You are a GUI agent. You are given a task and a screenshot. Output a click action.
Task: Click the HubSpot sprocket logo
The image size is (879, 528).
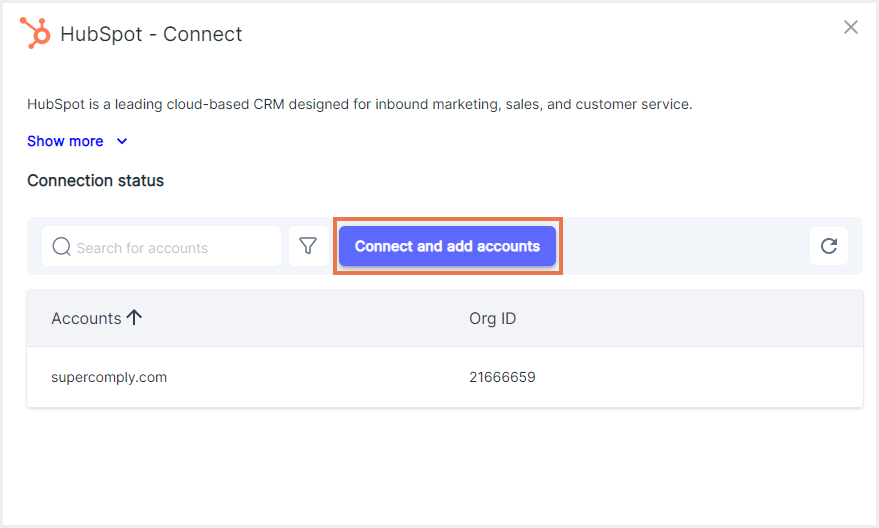[35, 33]
